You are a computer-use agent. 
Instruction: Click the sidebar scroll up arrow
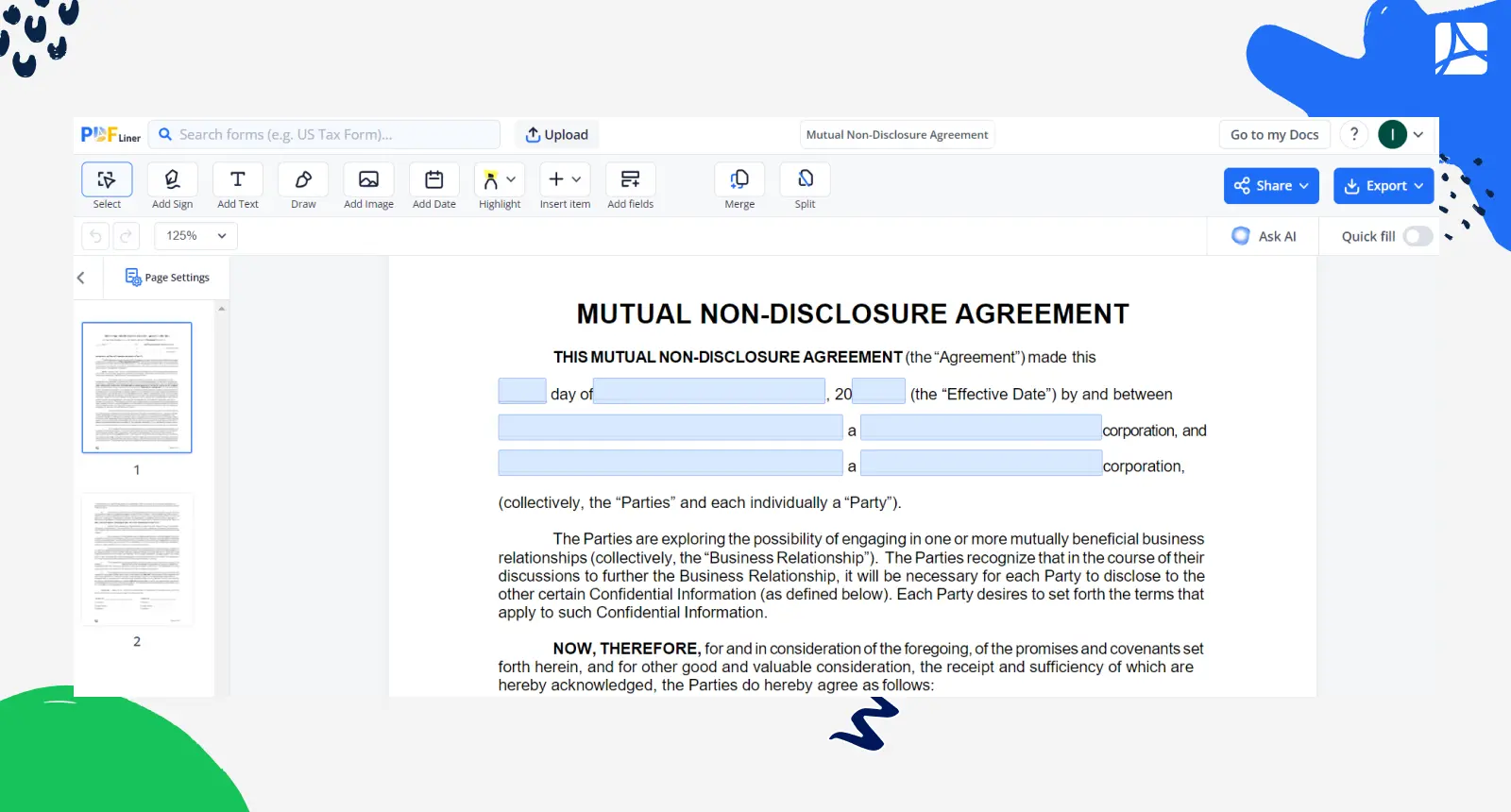tap(222, 309)
